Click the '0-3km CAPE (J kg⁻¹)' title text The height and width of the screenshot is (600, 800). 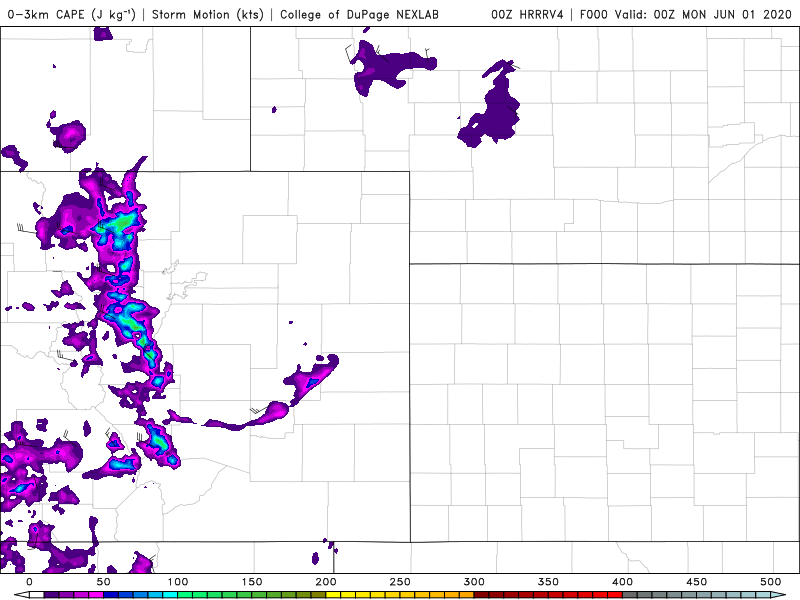71,14
